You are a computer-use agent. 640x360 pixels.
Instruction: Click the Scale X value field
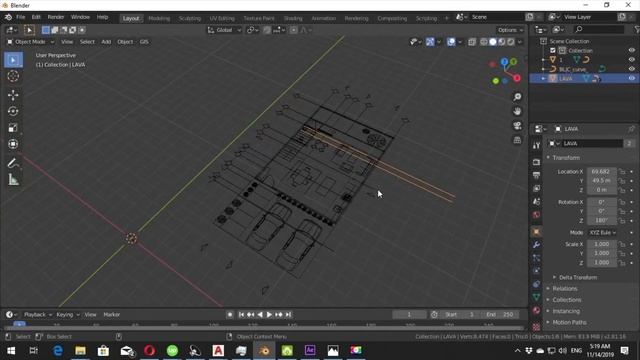pyautogui.click(x=602, y=244)
